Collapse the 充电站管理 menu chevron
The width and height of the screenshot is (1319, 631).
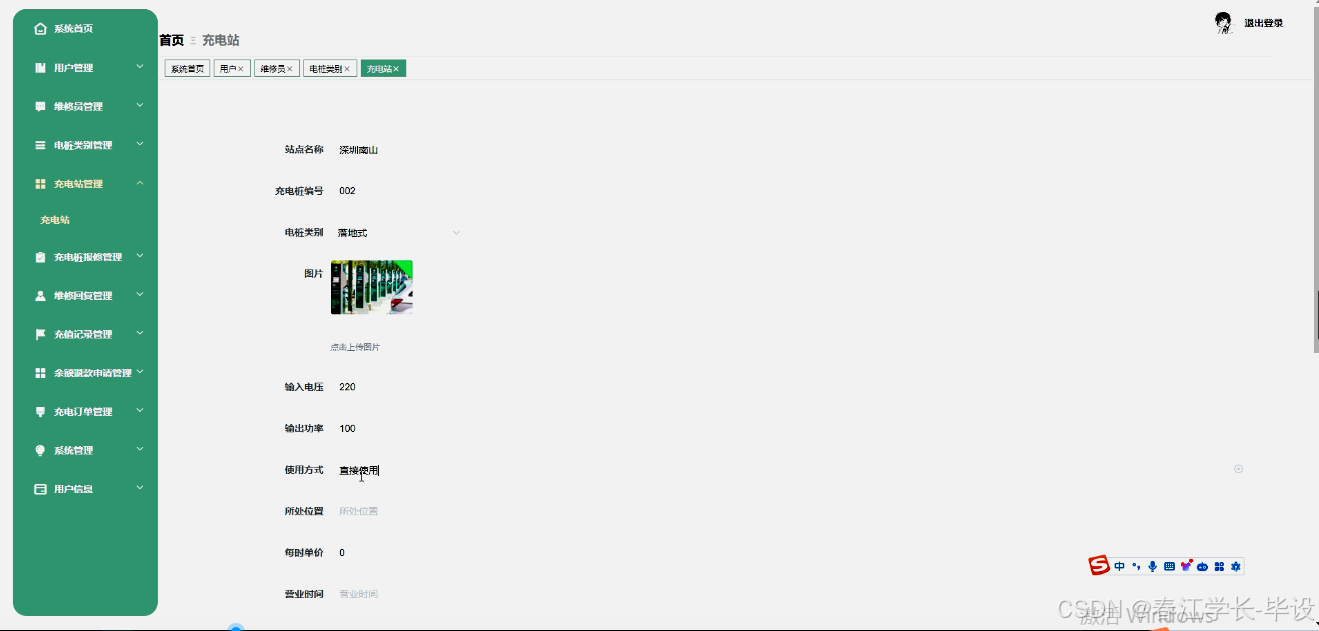[x=140, y=183]
